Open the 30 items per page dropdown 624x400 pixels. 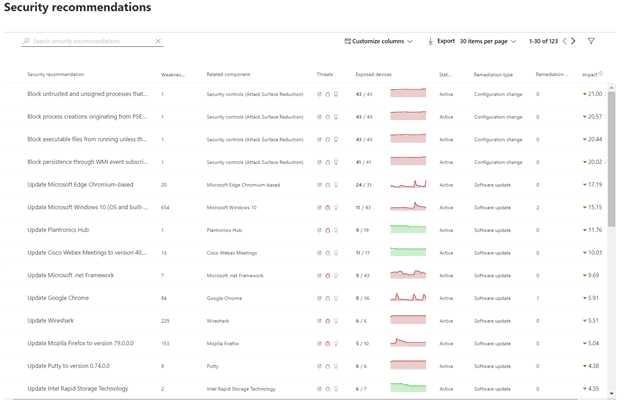click(488, 41)
